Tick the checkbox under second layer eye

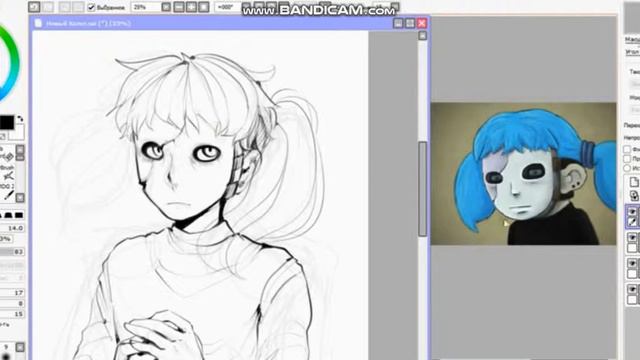pyautogui.click(x=632, y=248)
